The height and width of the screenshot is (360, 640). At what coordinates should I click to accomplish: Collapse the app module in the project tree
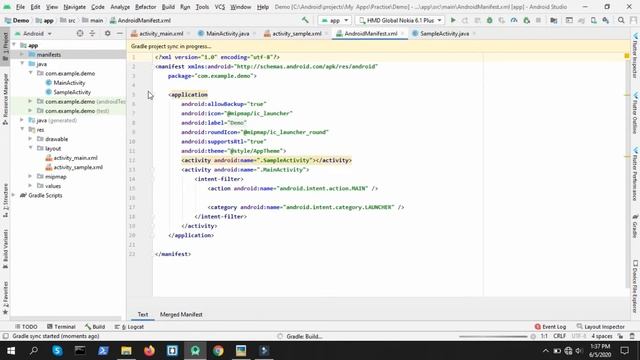click(x=14, y=45)
